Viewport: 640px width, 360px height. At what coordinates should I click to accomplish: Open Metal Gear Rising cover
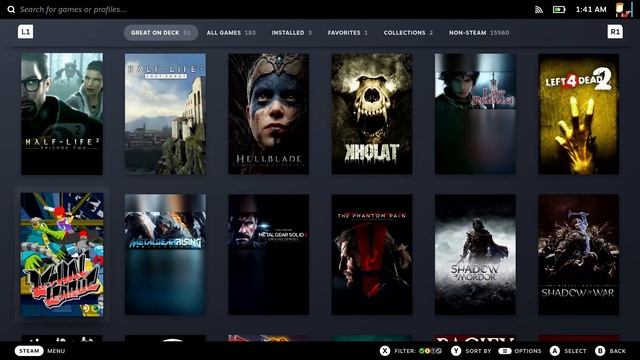(x=165, y=254)
